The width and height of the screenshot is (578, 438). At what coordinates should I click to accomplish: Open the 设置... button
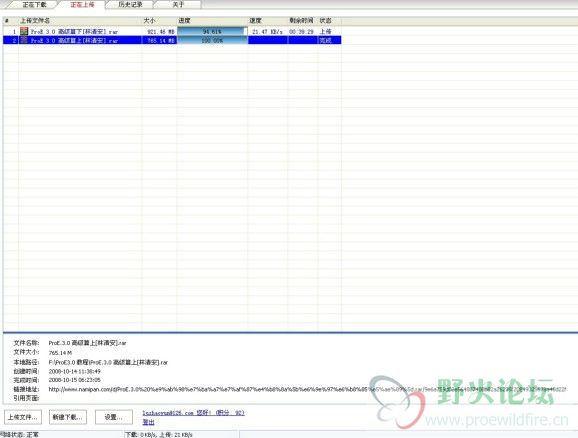tap(114, 417)
